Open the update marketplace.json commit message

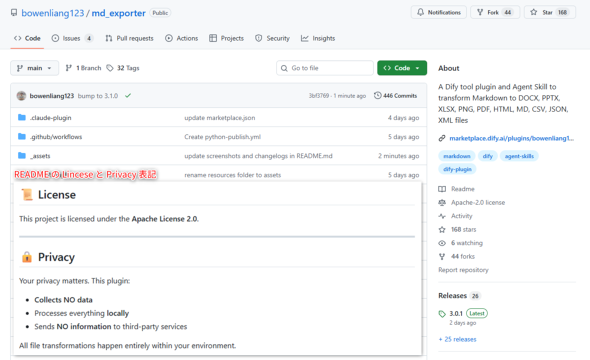(x=220, y=118)
